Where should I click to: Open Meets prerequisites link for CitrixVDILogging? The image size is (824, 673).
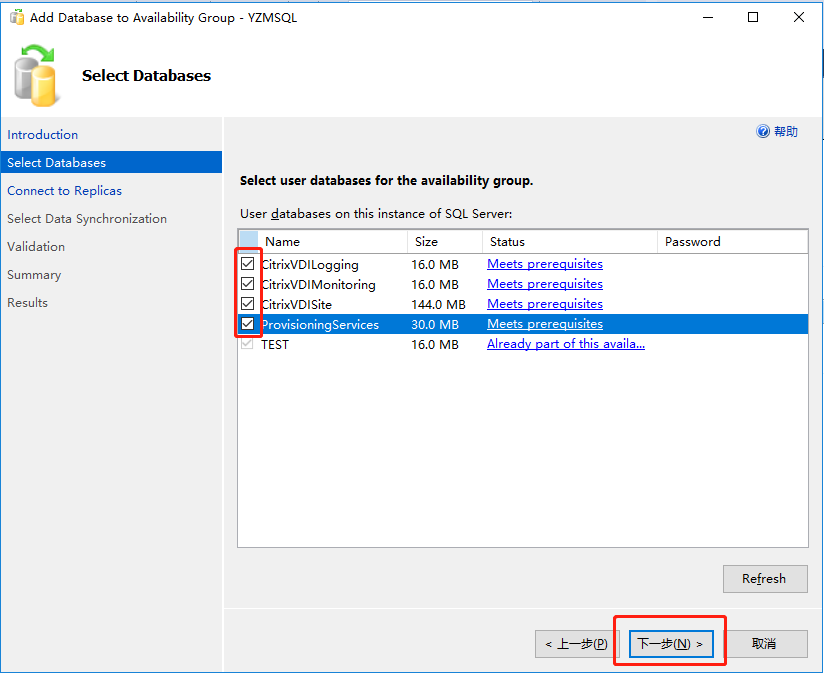545,265
